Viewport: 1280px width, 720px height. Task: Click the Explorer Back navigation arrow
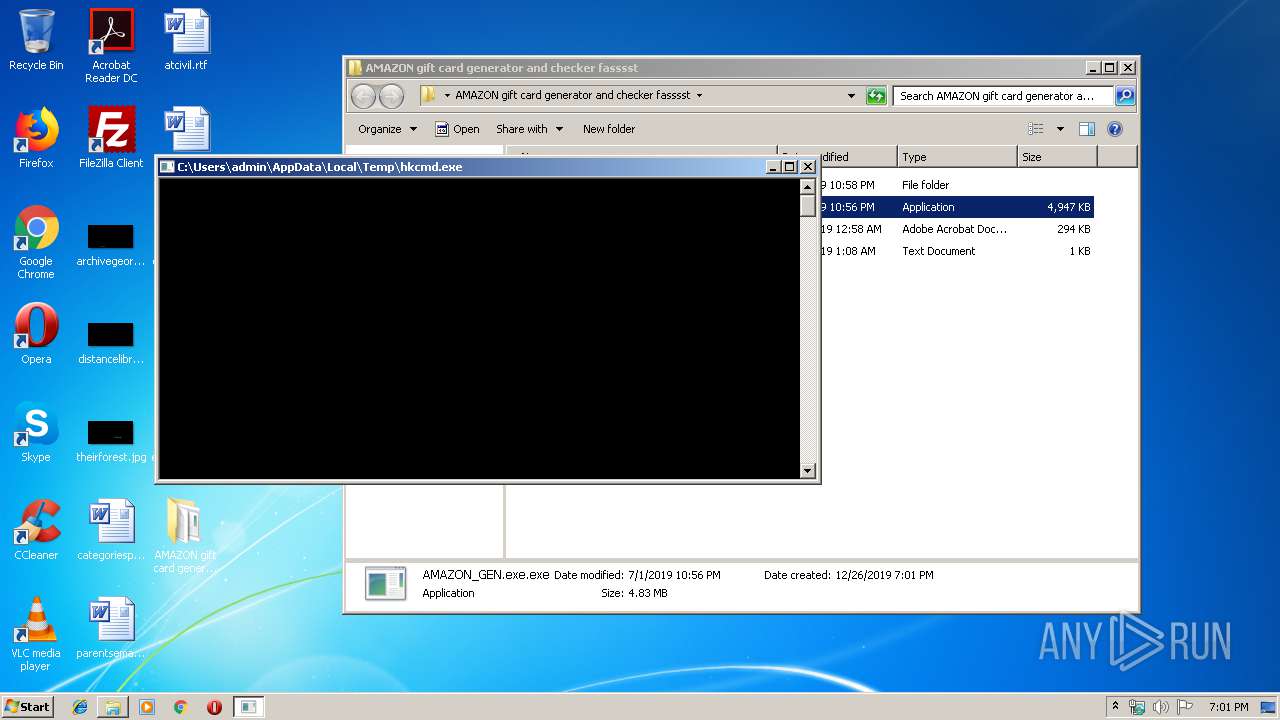coord(363,96)
